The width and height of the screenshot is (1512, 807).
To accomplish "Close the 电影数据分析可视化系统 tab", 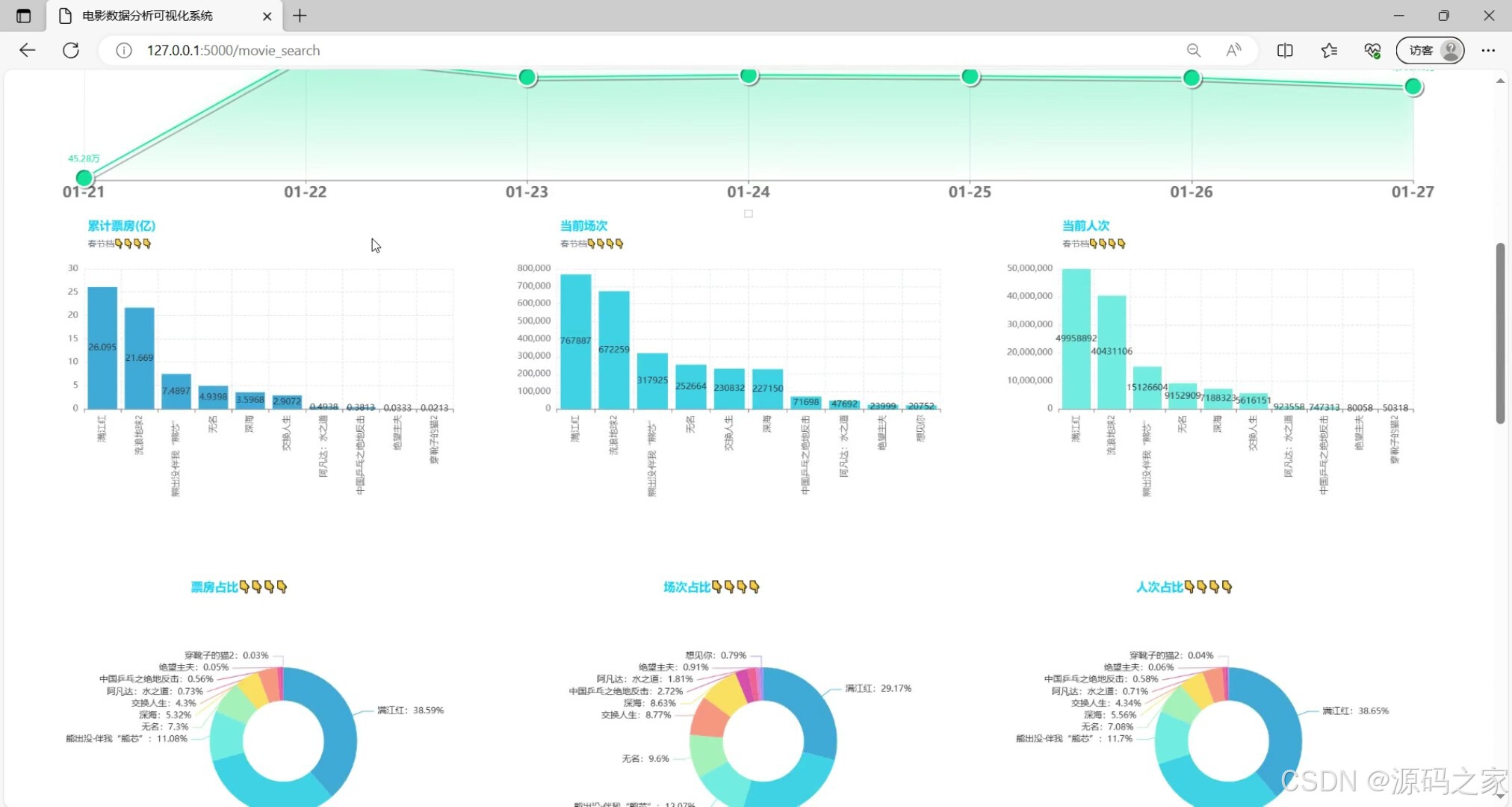I will [267, 16].
